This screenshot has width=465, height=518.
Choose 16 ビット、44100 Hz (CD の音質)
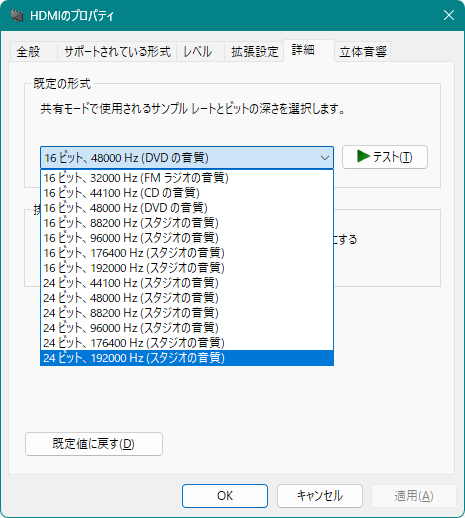tap(187, 193)
